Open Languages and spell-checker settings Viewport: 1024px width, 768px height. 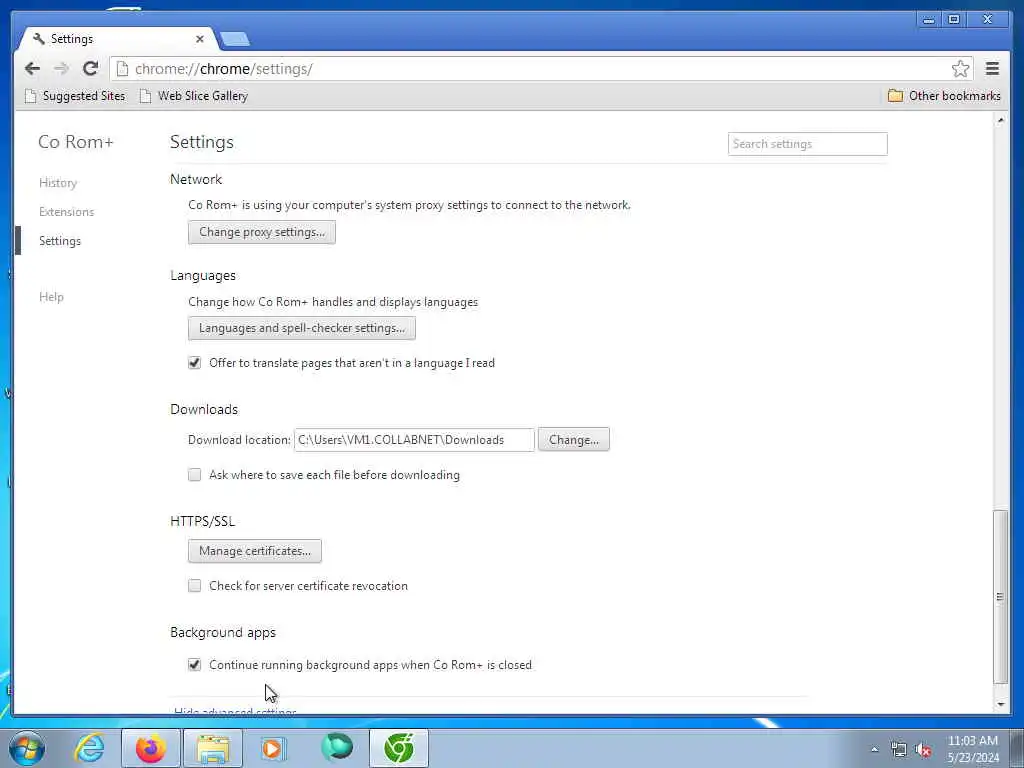[302, 328]
